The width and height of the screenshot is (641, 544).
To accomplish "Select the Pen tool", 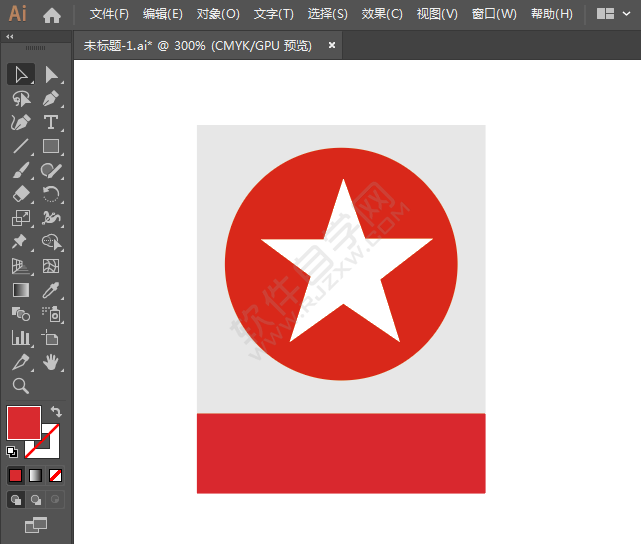I will 51,98.
